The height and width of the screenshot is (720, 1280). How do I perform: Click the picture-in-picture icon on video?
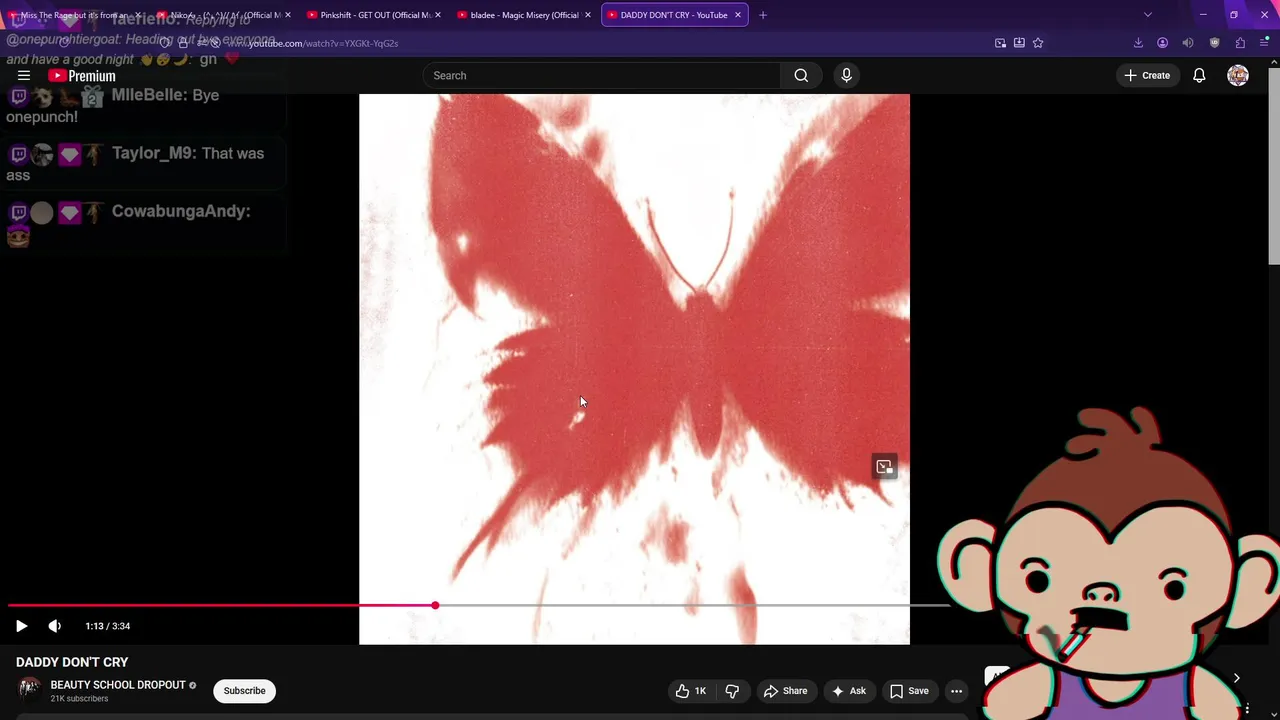click(x=884, y=467)
